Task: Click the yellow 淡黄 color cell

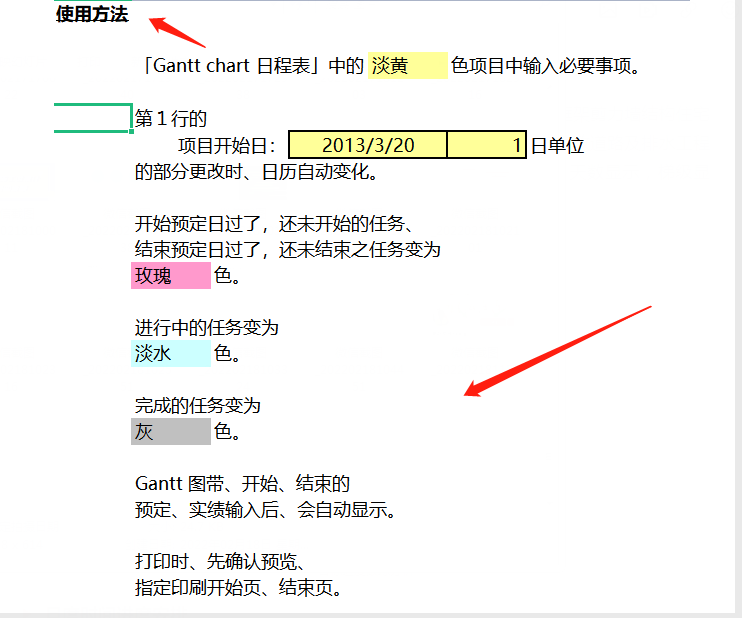Action: coord(407,65)
